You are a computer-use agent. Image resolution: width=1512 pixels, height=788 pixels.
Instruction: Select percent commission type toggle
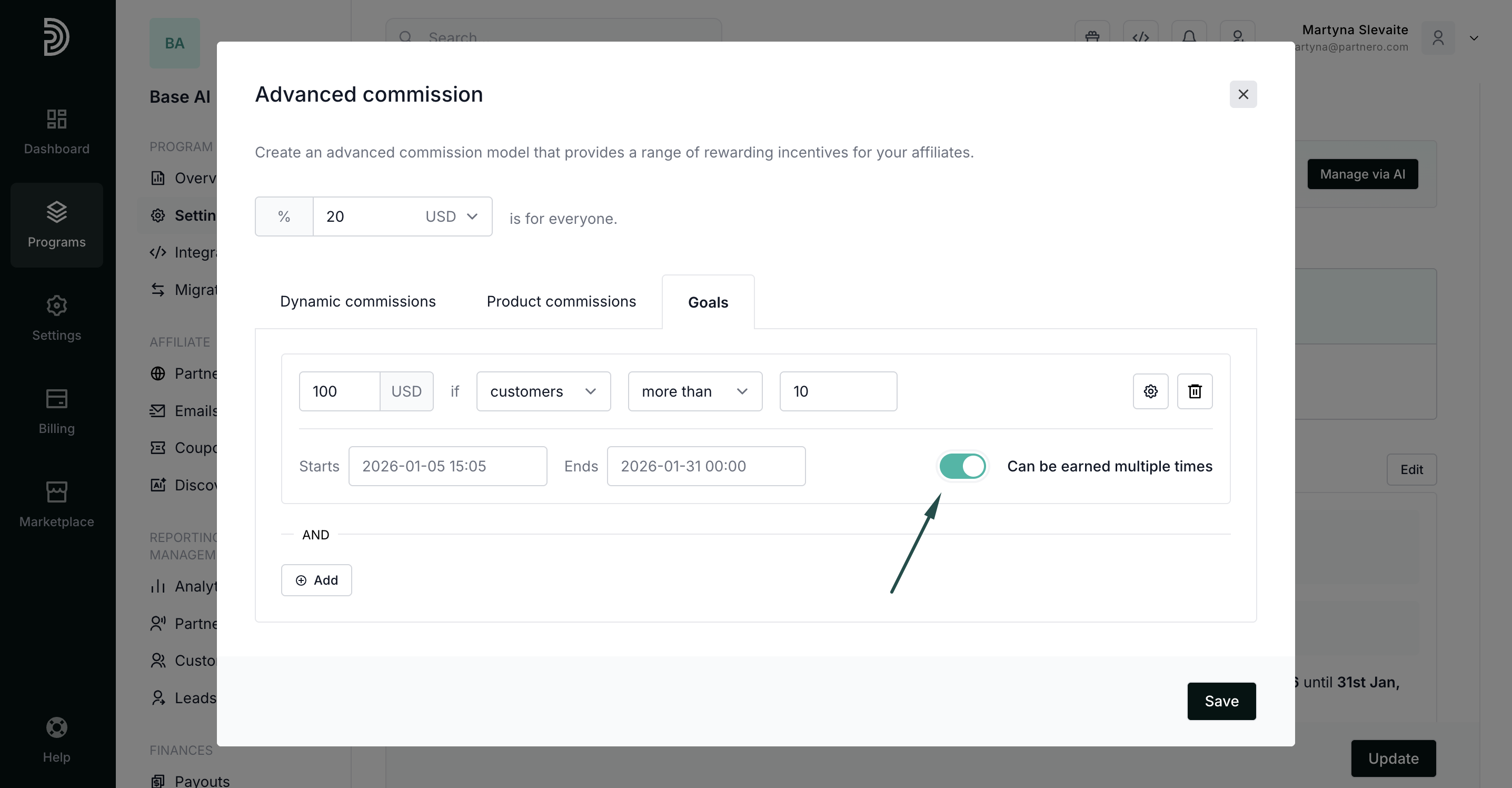pyautogui.click(x=284, y=216)
